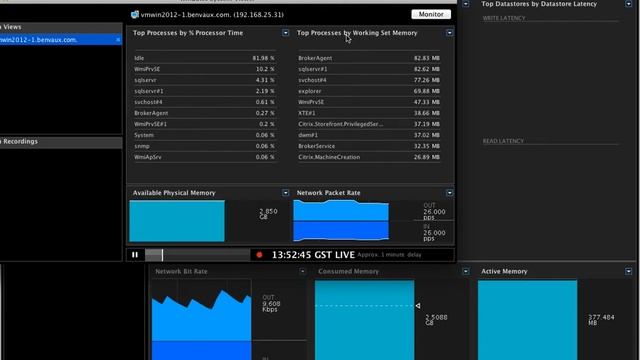Viewport: 640px width, 360px height.
Task: Select the BrokerAgent 0.27 % row
Action: click(x=204, y=113)
